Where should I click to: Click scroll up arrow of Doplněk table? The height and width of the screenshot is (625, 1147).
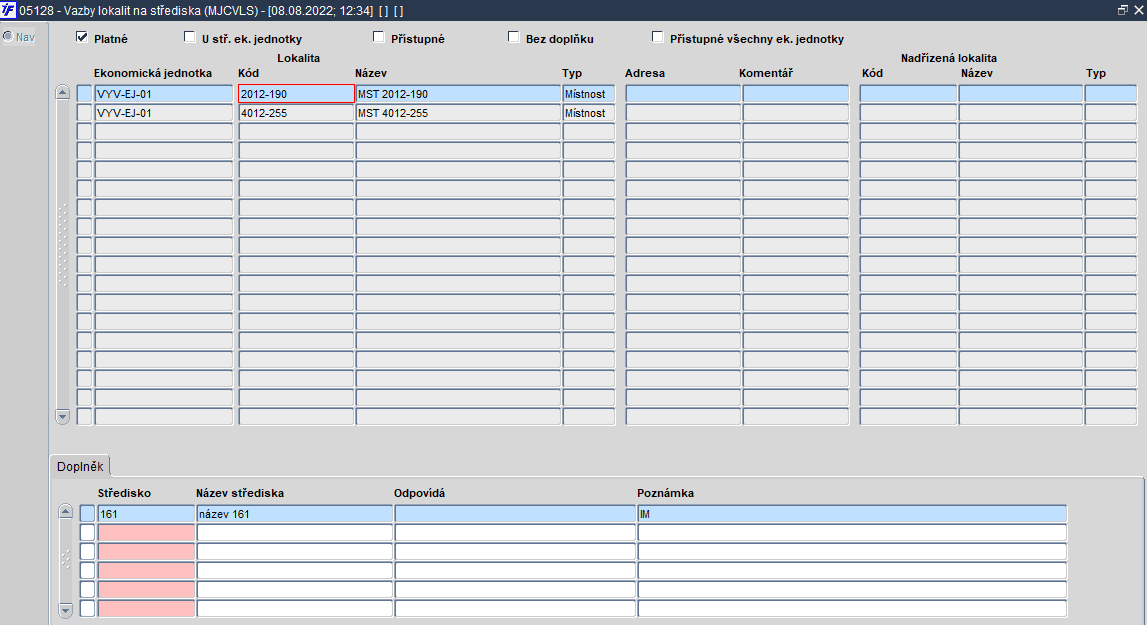(x=65, y=512)
